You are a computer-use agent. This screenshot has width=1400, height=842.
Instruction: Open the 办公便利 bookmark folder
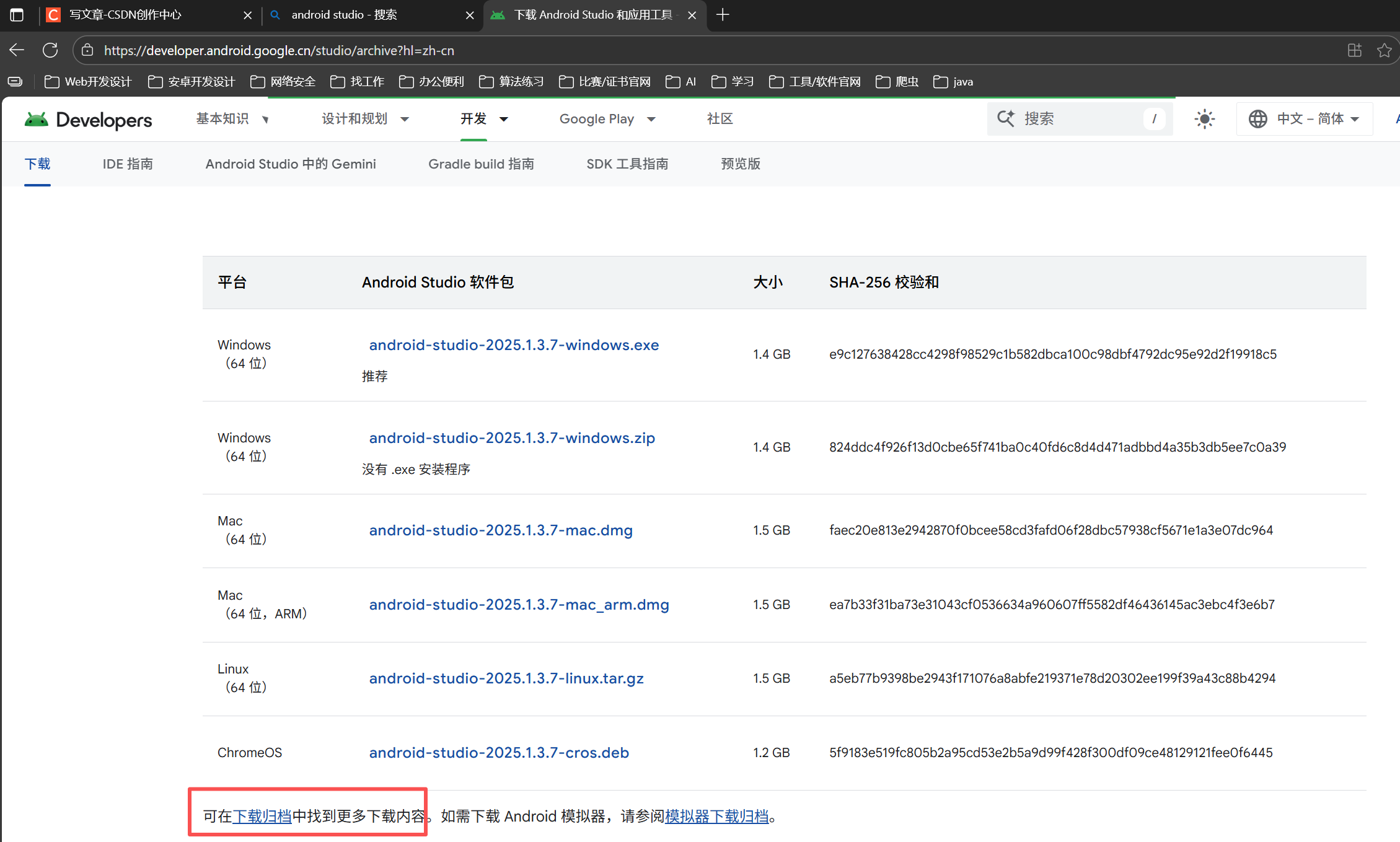431,82
